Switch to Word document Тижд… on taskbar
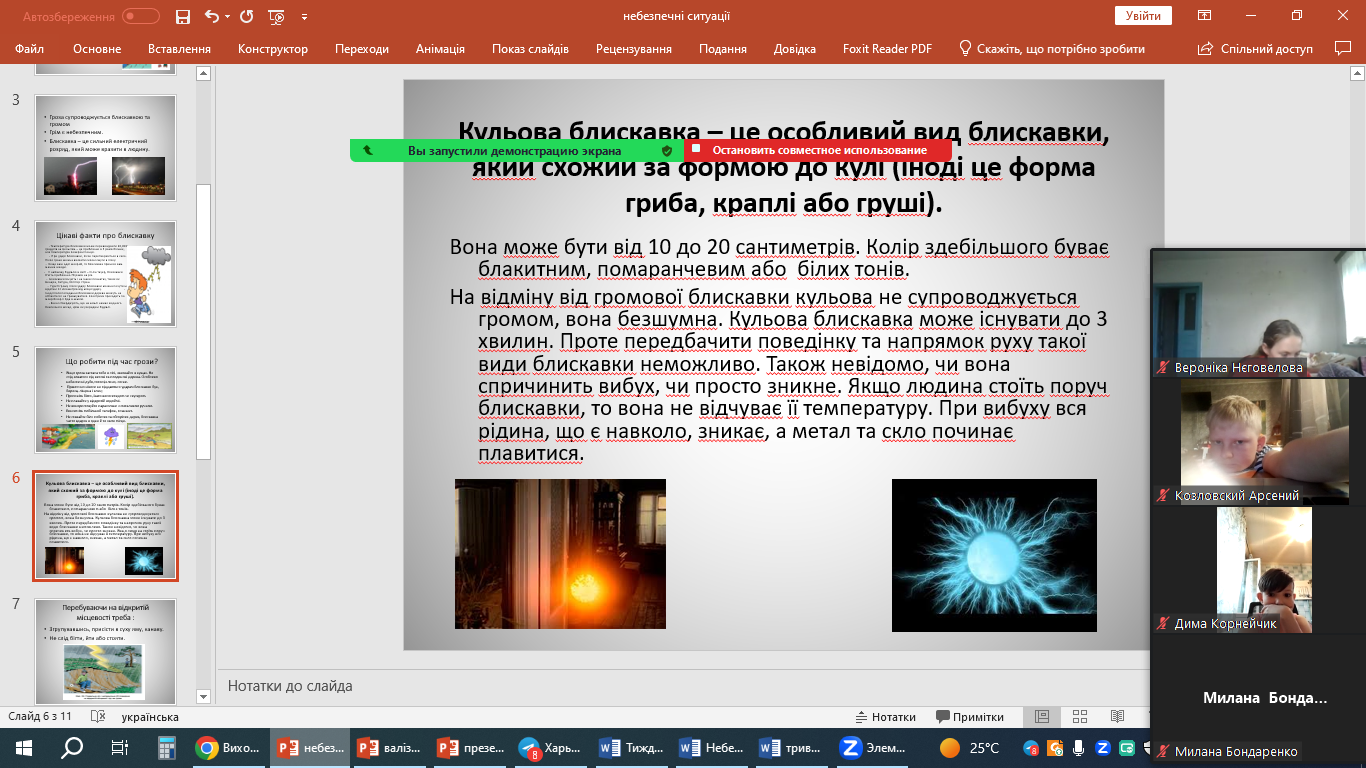This screenshot has height=768, width=1366. 631,747
